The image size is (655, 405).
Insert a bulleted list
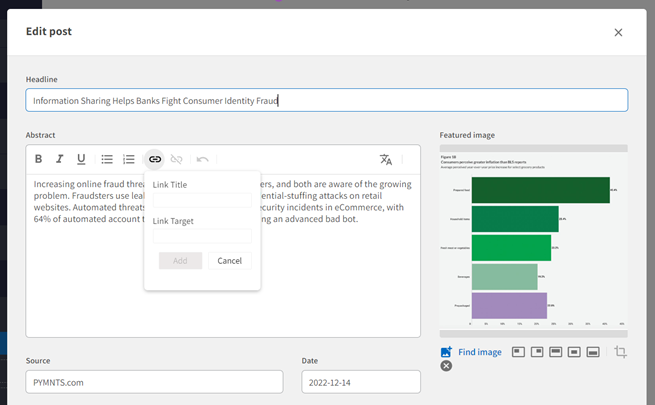click(107, 159)
